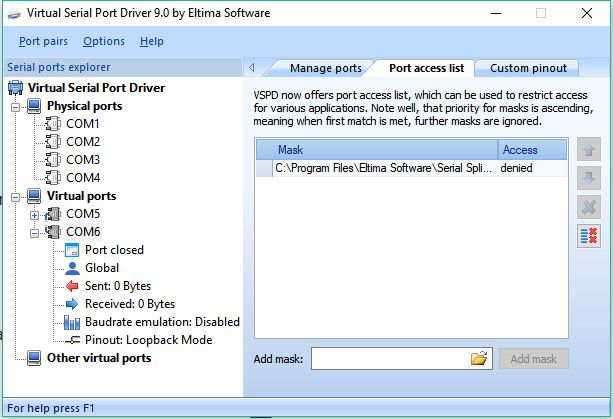Click the COM1 serial connector icon

pos(53,124)
